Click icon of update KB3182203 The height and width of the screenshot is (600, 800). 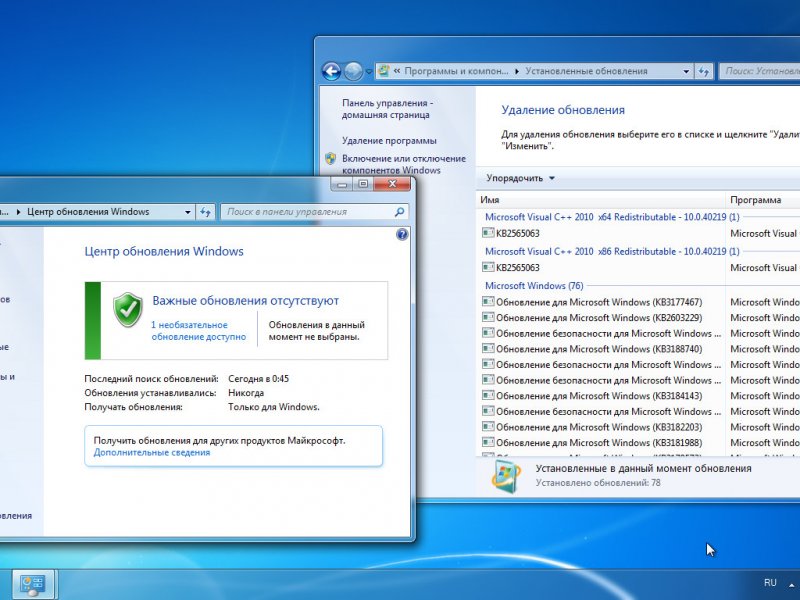tap(488, 426)
